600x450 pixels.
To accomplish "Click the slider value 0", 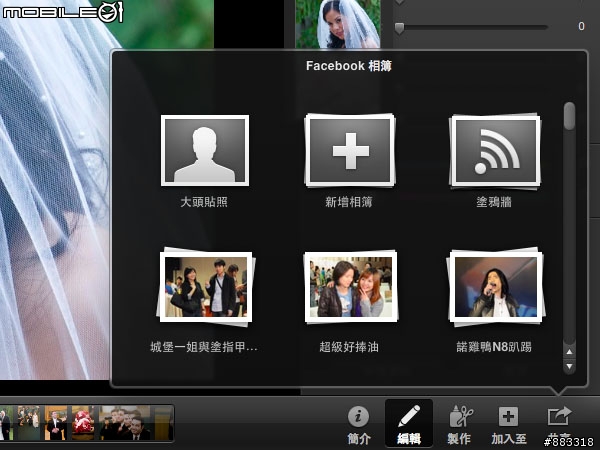I will tap(581, 26).
